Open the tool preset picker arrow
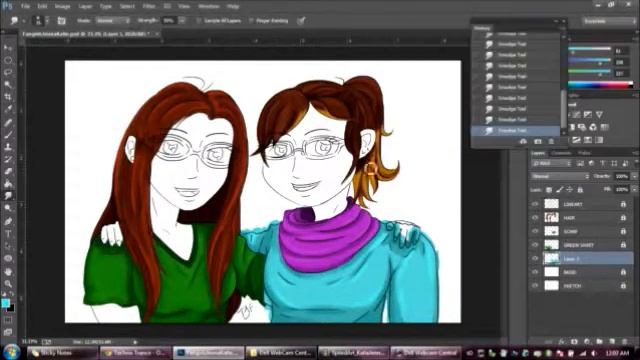This screenshot has height=360, width=640. pos(24,20)
